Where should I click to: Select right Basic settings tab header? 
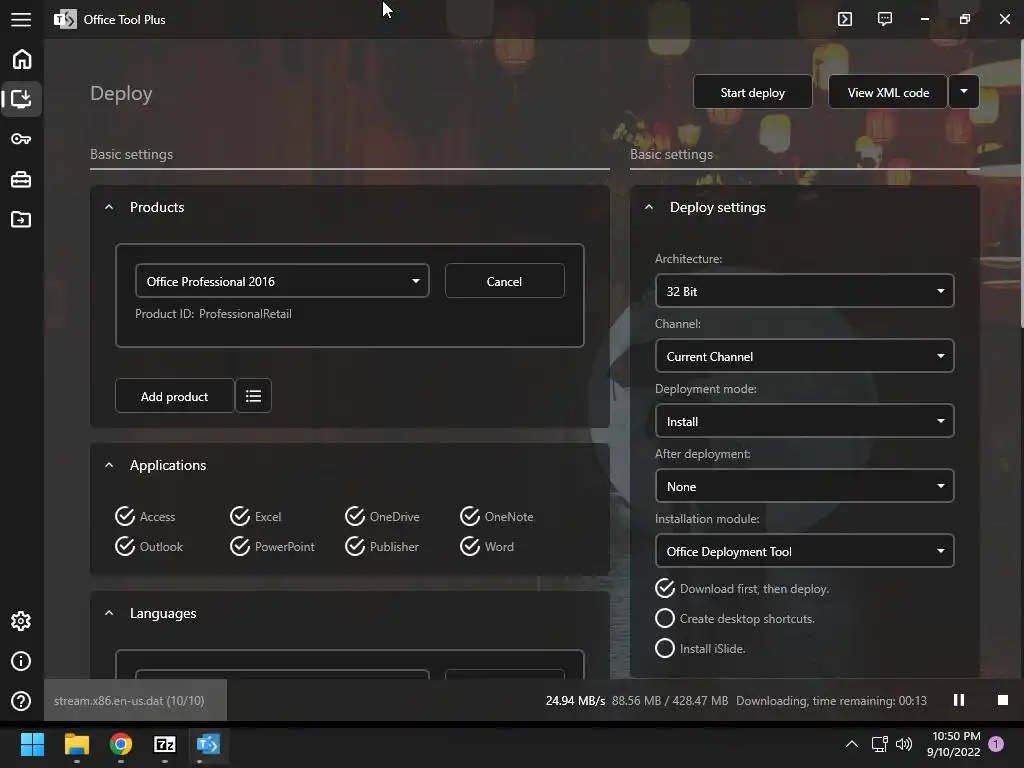[671, 154]
